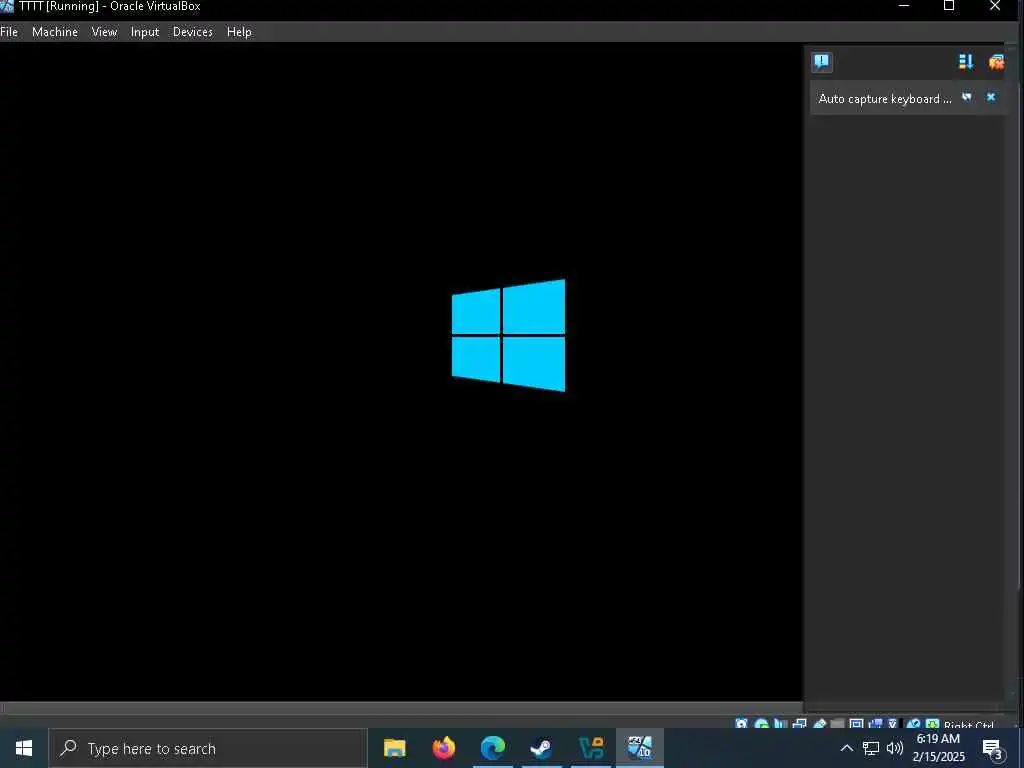Open the Machine menu
Image resolution: width=1024 pixels, height=768 pixels.
pyautogui.click(x=55, y=31)
